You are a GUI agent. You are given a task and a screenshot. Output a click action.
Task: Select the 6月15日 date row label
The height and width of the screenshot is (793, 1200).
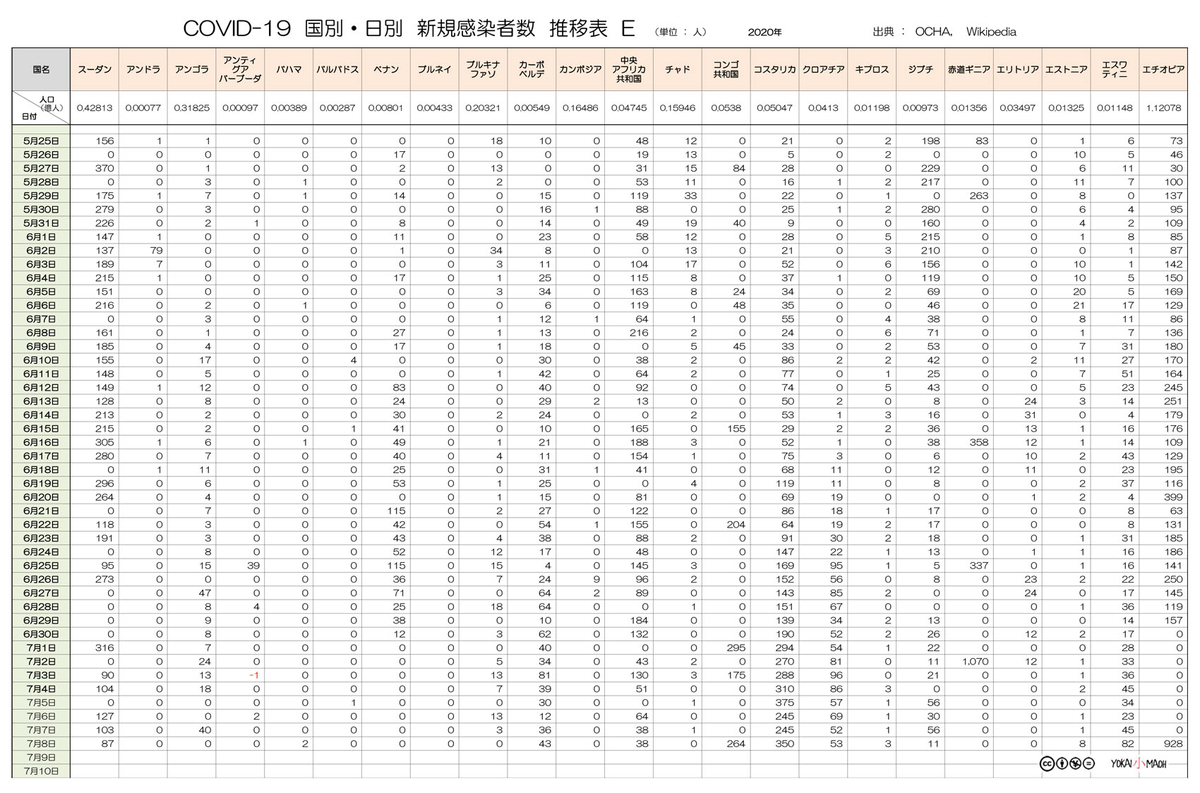click(x=41, y=428)
